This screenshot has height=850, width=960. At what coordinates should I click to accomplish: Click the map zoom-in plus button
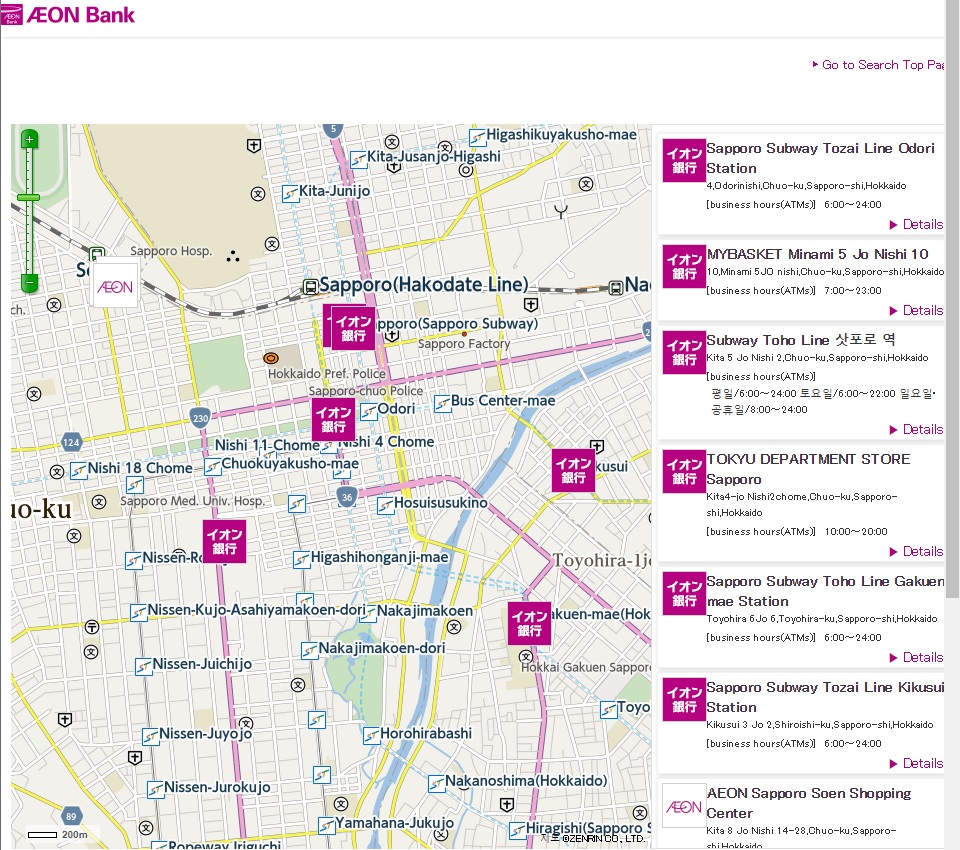pyautogui.click(x=29, y=140)
